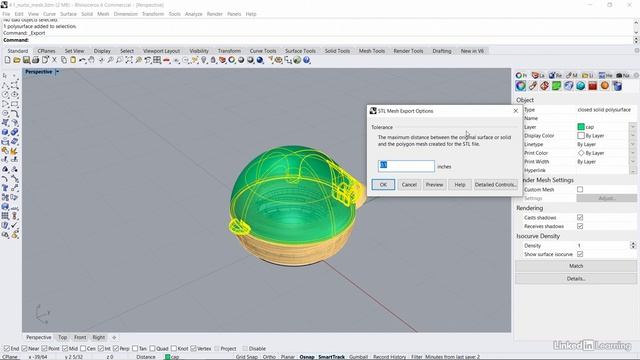Click the Copy icon in the toolbar
This screenshot has width=640, height=360.
pos(64,60)
